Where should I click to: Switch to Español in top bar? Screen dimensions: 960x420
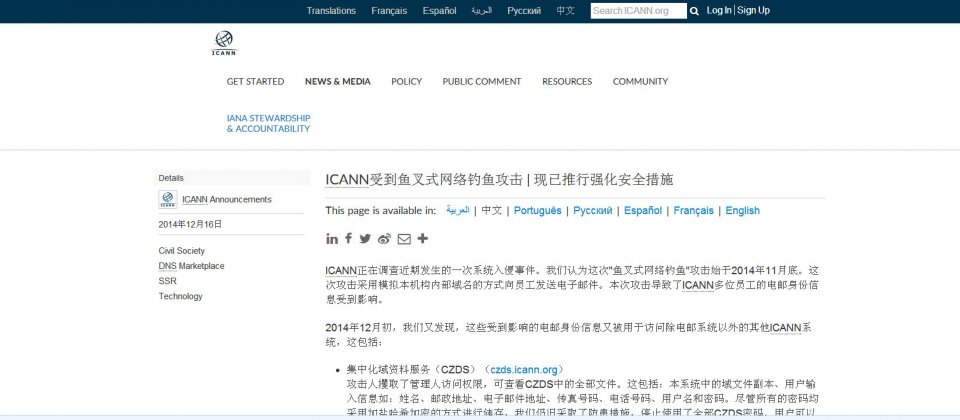[440, 11]
